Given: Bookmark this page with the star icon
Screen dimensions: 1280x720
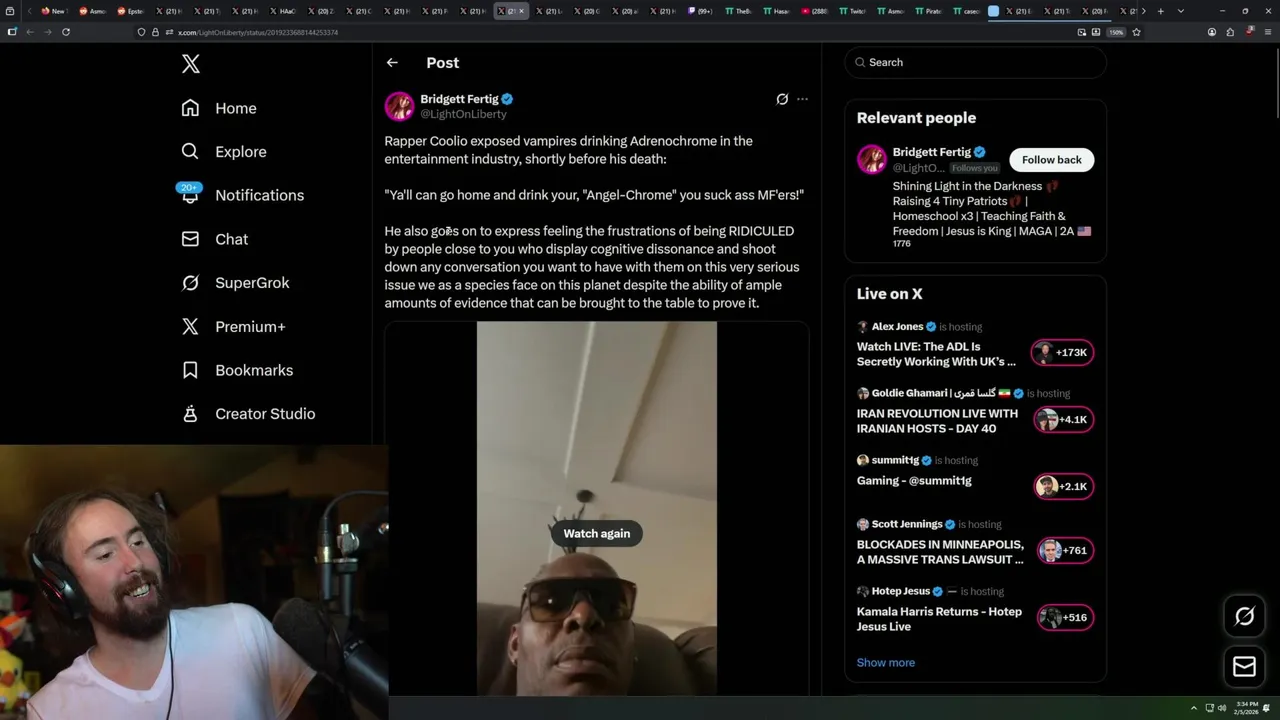Looking at the screenshot, I should [x=1136, y=32].
